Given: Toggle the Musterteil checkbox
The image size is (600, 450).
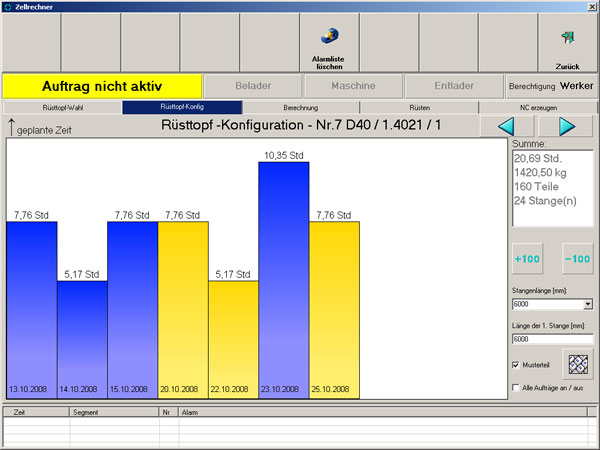Looking at the screenshot, I should coord(516,365).
